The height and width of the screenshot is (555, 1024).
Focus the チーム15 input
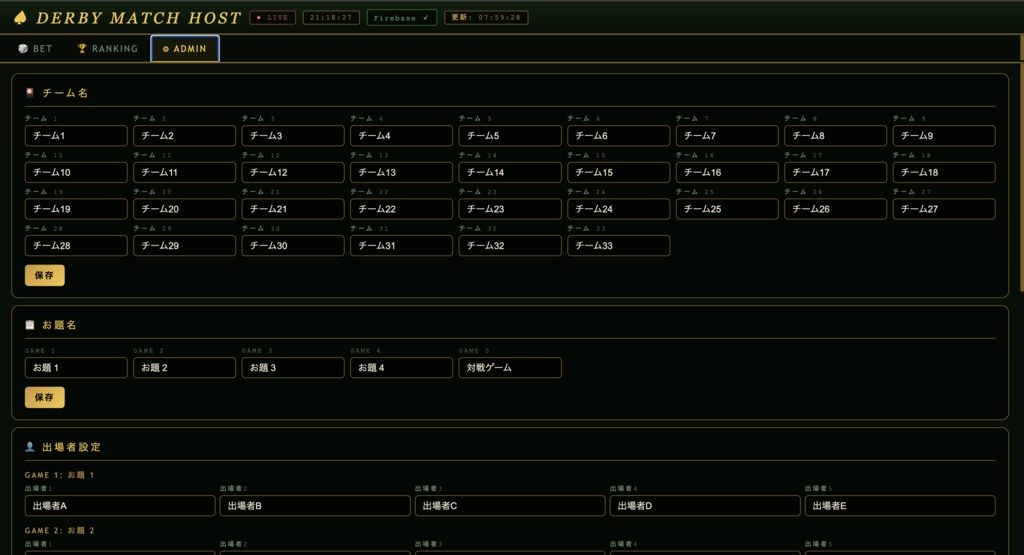point(618,172)
